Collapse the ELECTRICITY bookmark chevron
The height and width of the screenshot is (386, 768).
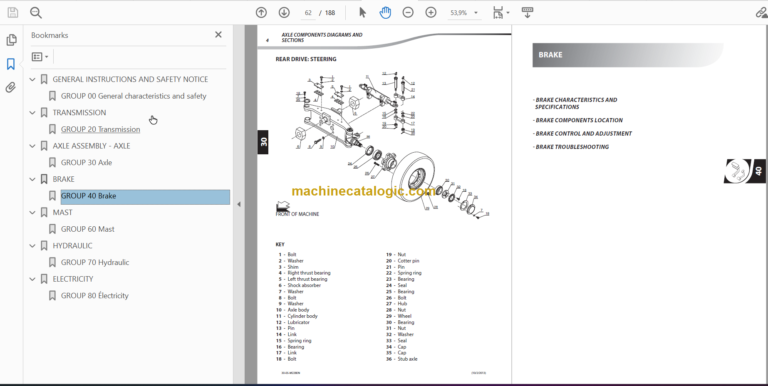pyautogui.click(x=32, y=279)
